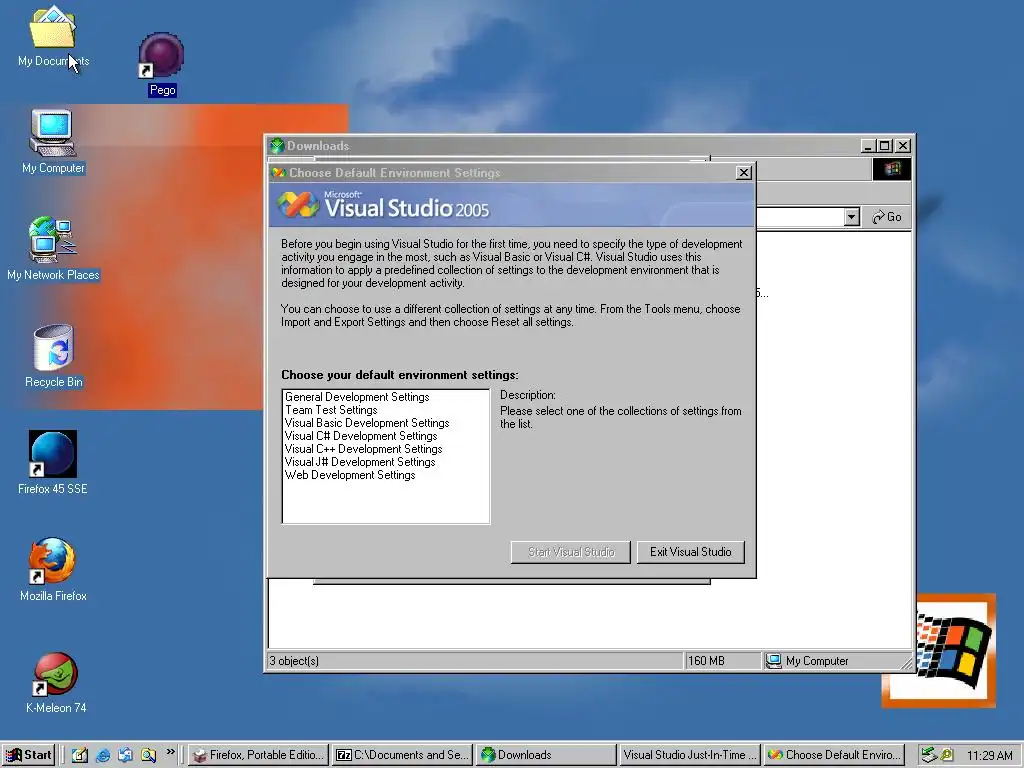Choose Visual C# Development Settings
Image resolution: width=1024 pixels, height=768 pixels.
click(x=361, y=436)
